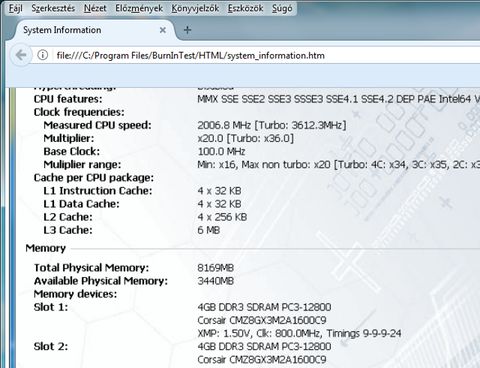This screenshot has width=480, height=368.
Task: Select the '6 MB' value
Action: (209, 230)
